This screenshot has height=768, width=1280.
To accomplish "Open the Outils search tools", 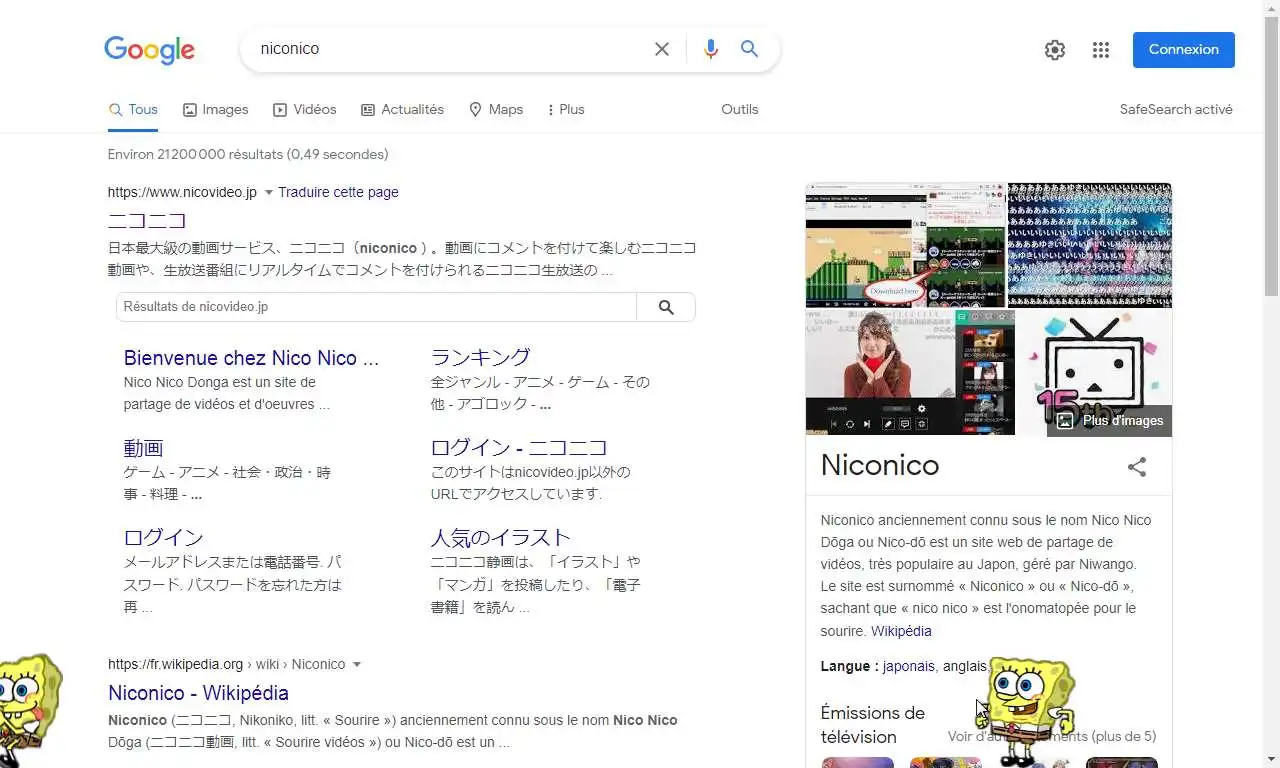I will (x=740, y=110).
